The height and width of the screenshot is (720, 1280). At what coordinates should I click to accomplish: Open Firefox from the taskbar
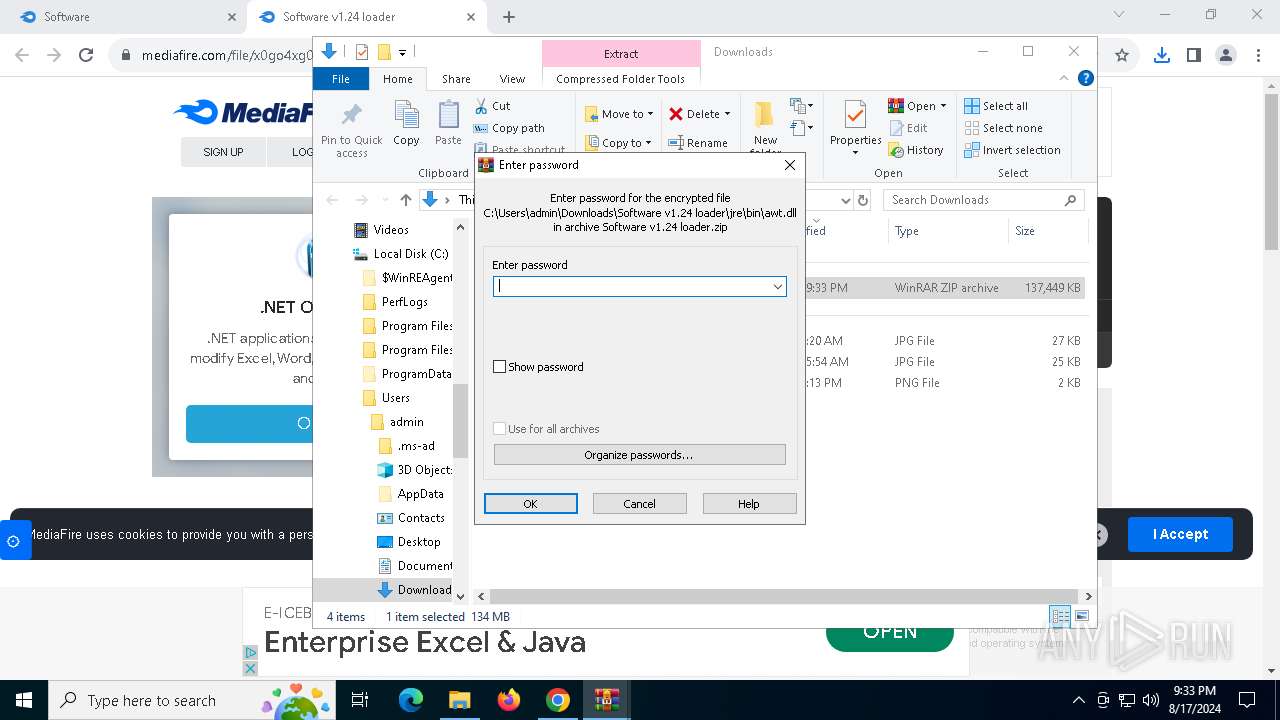[509, 700]
